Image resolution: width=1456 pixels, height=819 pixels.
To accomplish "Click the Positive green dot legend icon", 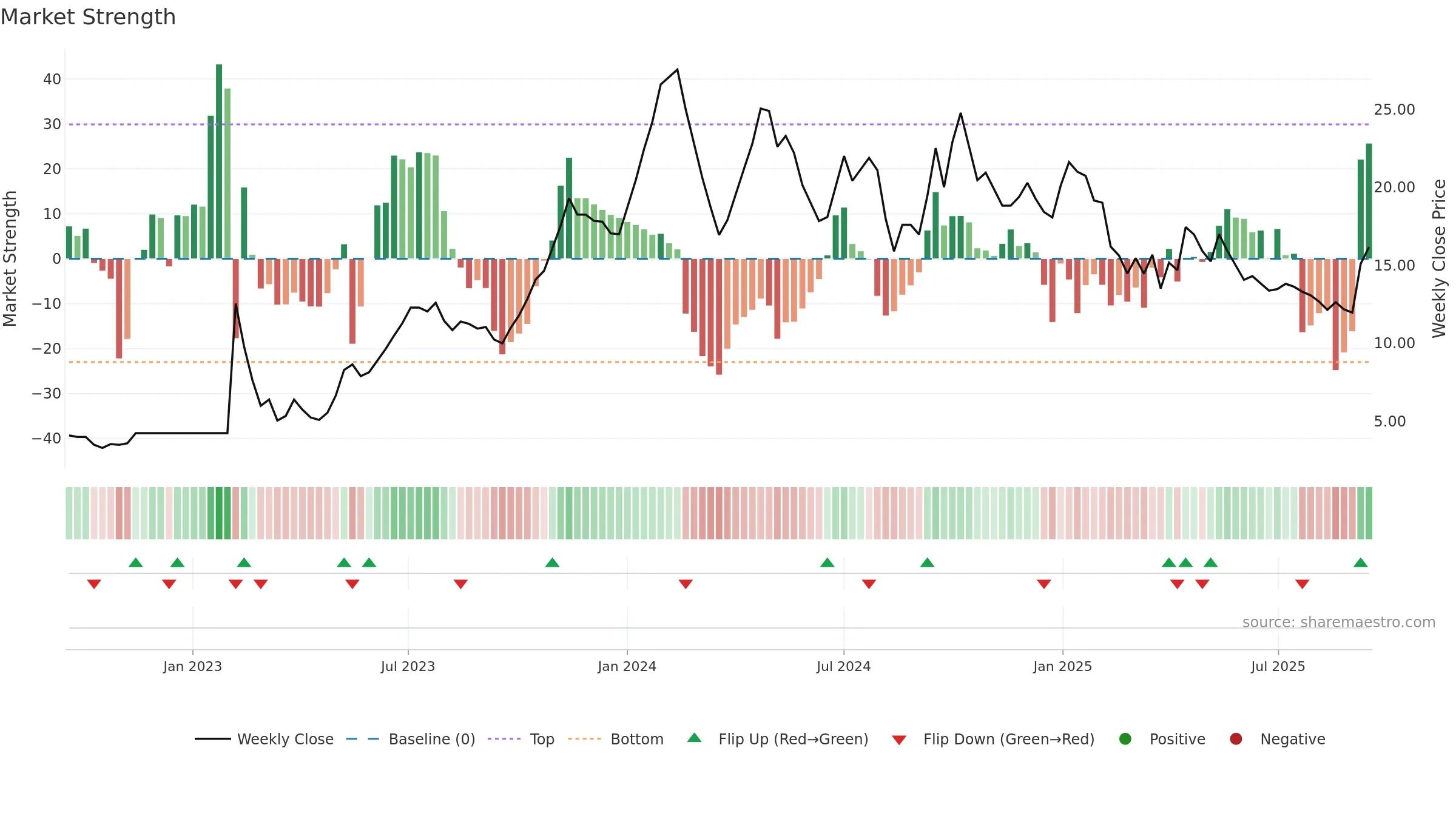I will click(1125, 739).
